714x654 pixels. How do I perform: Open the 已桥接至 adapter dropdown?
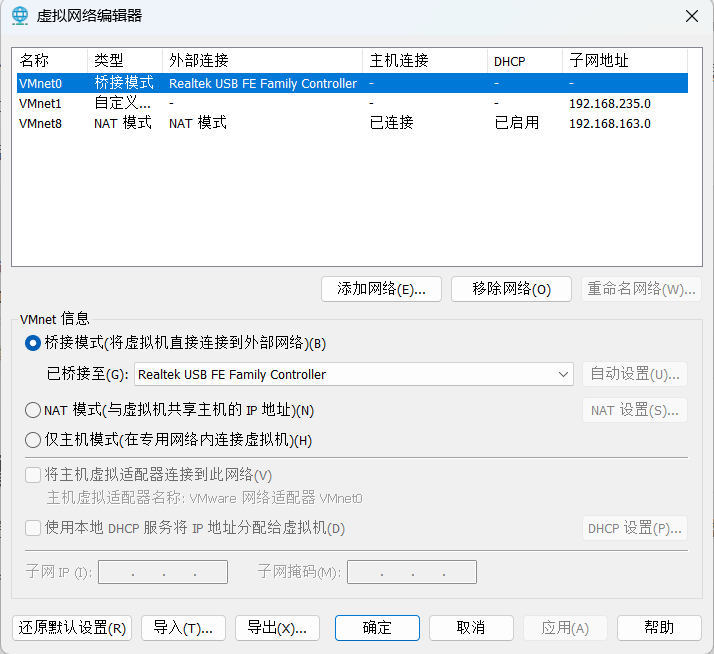pos(353,374)
